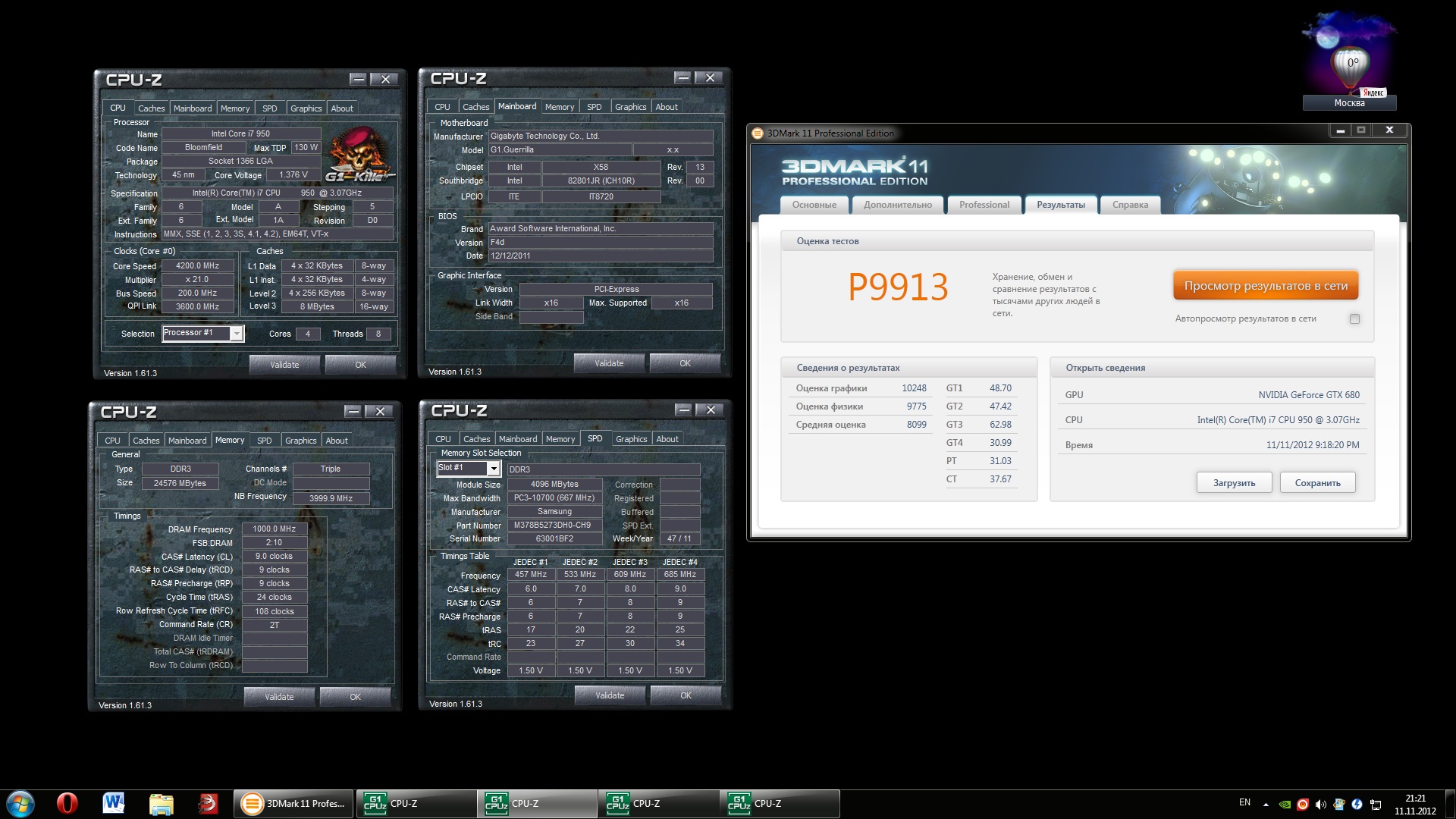Open the volume speaker tray icon

[1321, 804]
